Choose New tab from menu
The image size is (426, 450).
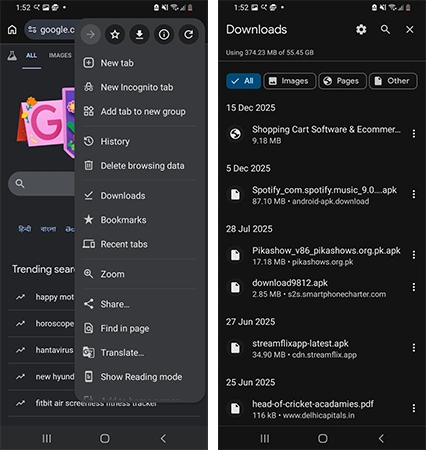(x=140, y=63)
